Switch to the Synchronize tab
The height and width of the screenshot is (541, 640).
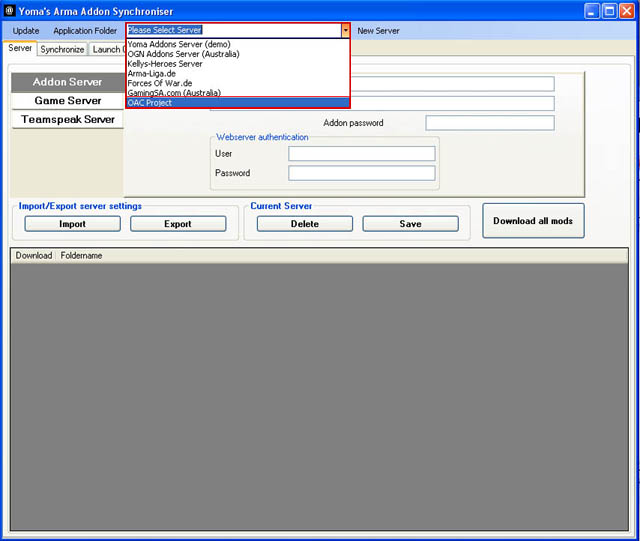pos(62,49)
